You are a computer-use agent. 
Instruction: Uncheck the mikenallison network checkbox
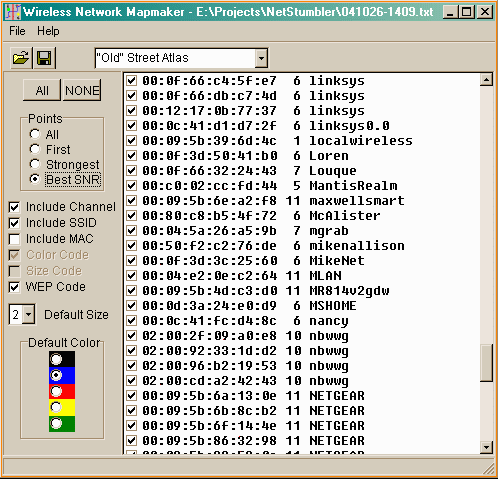pyautogui.click(x=132, y=246)
